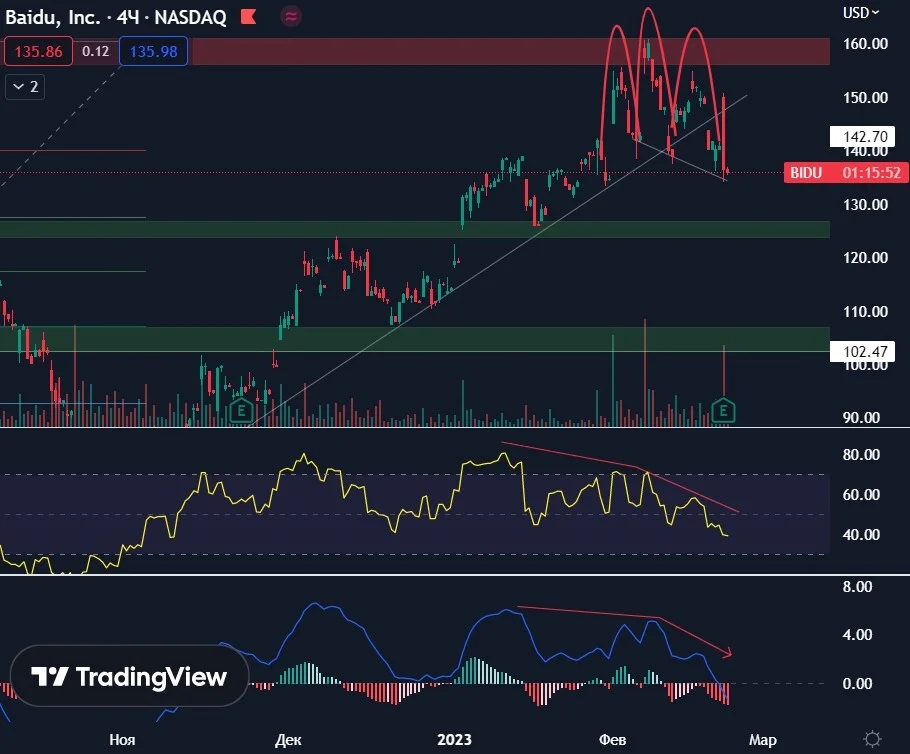
Task: Select the 102.47 price level label
Action: [x=862, y=351]
